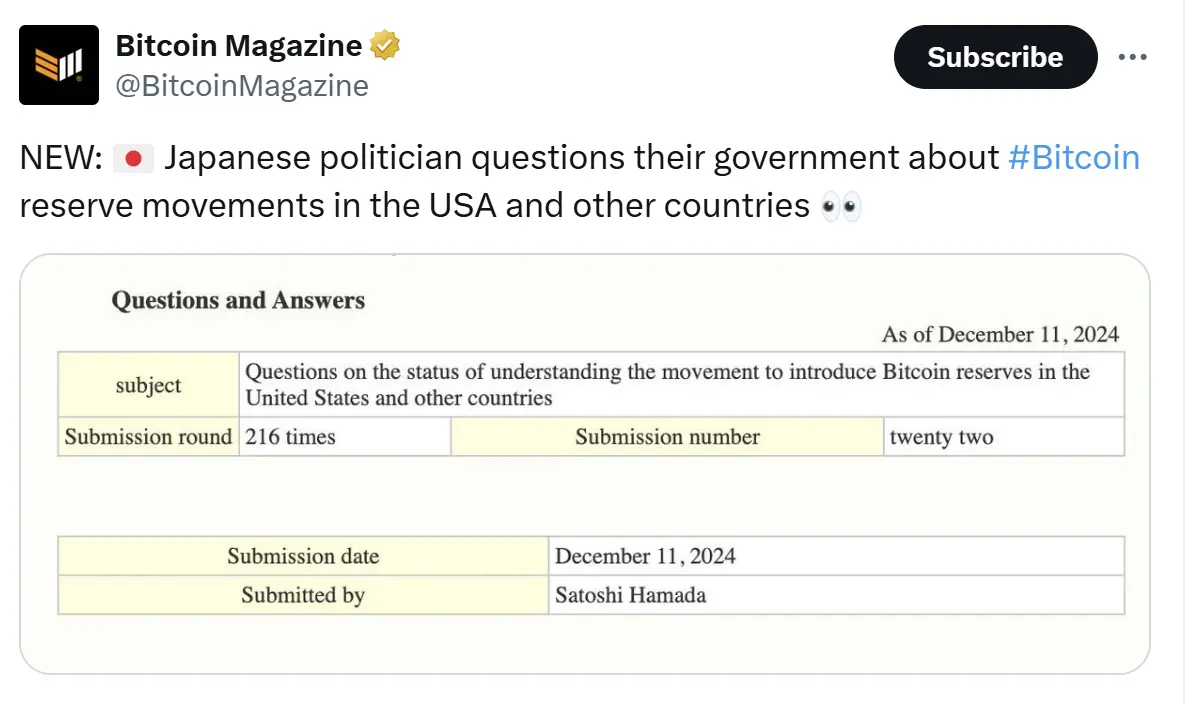Open the #Bitcoin hashtag
The height and width of the screenshot is (704, 1202).
pyautogui.click(x=1074, y=157)
